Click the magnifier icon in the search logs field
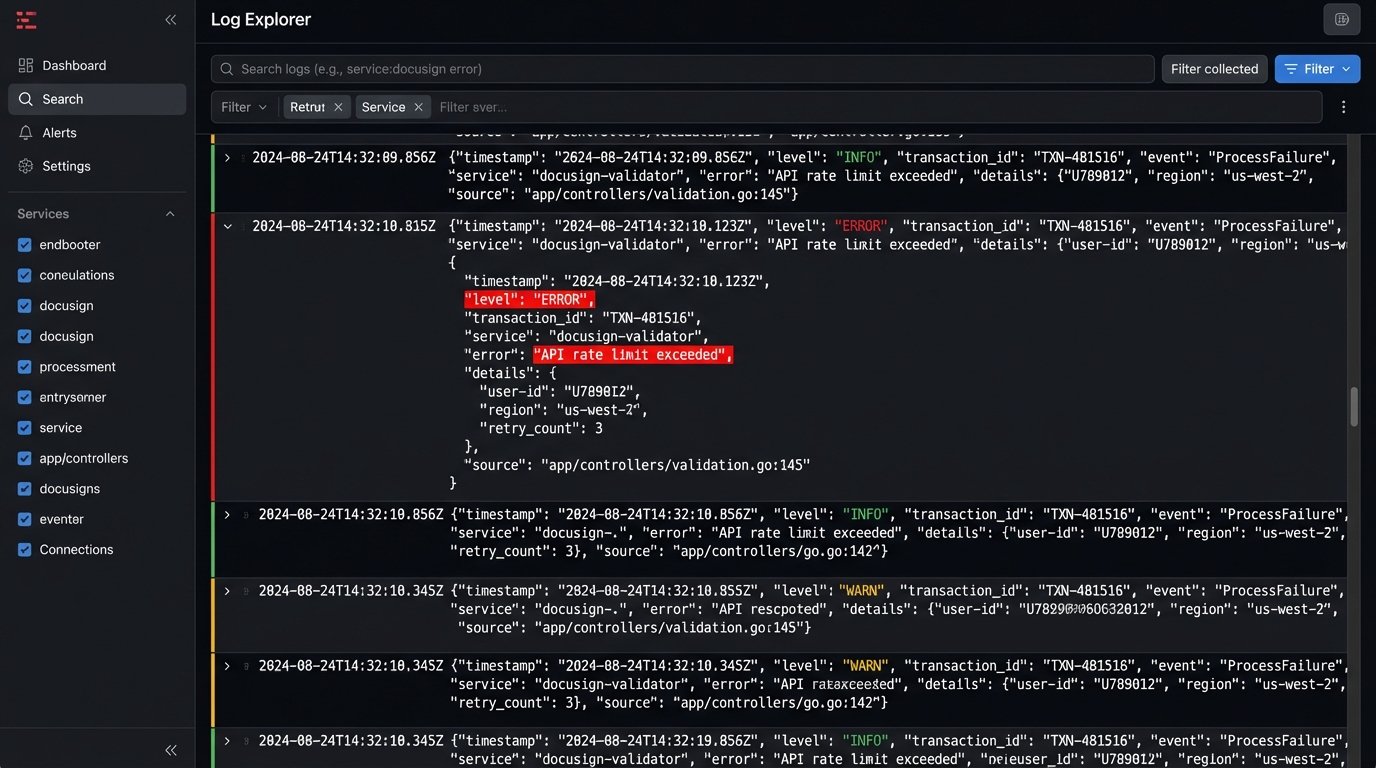 click(x=226, y=69)
